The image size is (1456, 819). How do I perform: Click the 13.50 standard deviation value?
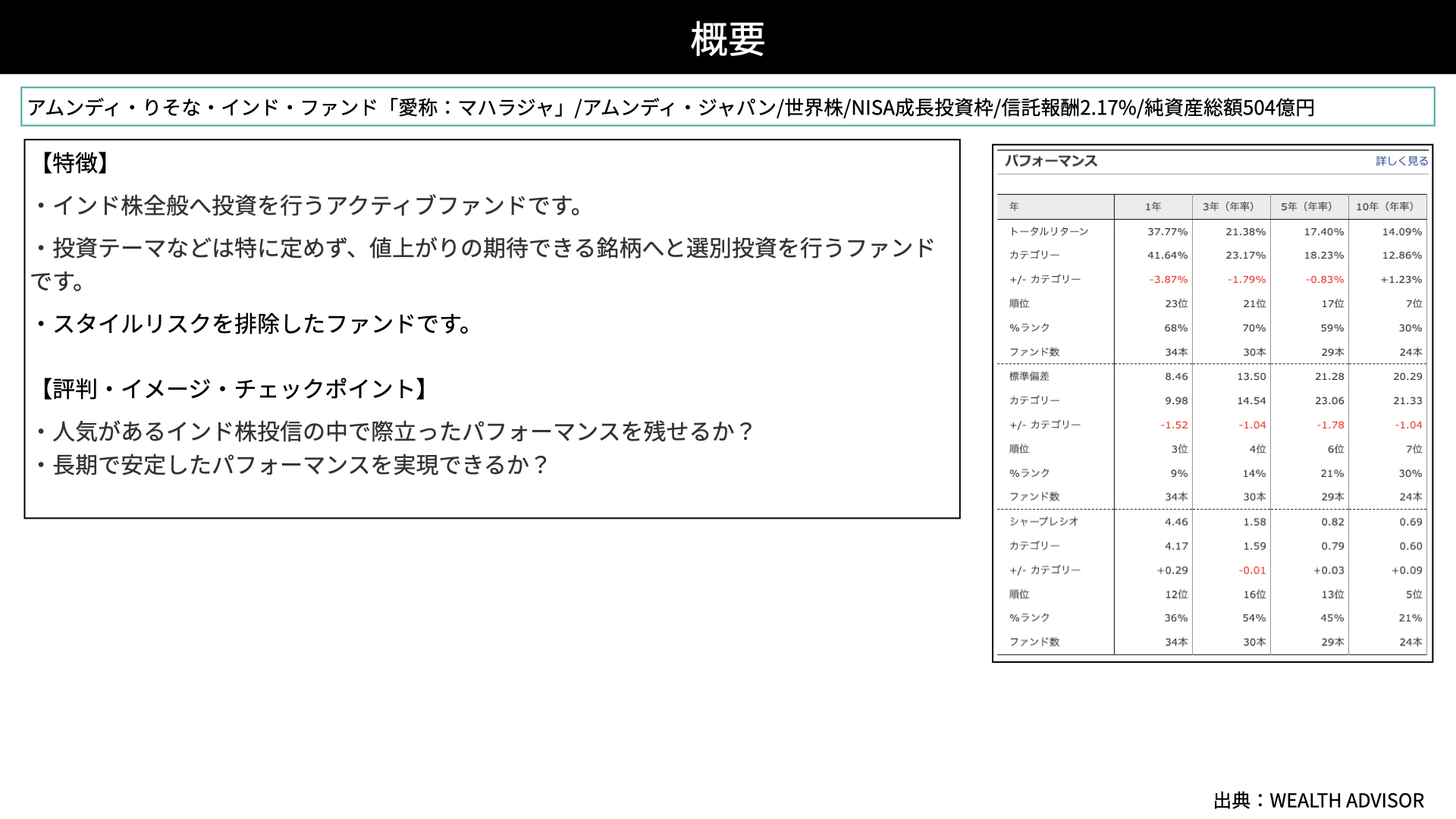pyautogui.click(x=1251, y=376)
